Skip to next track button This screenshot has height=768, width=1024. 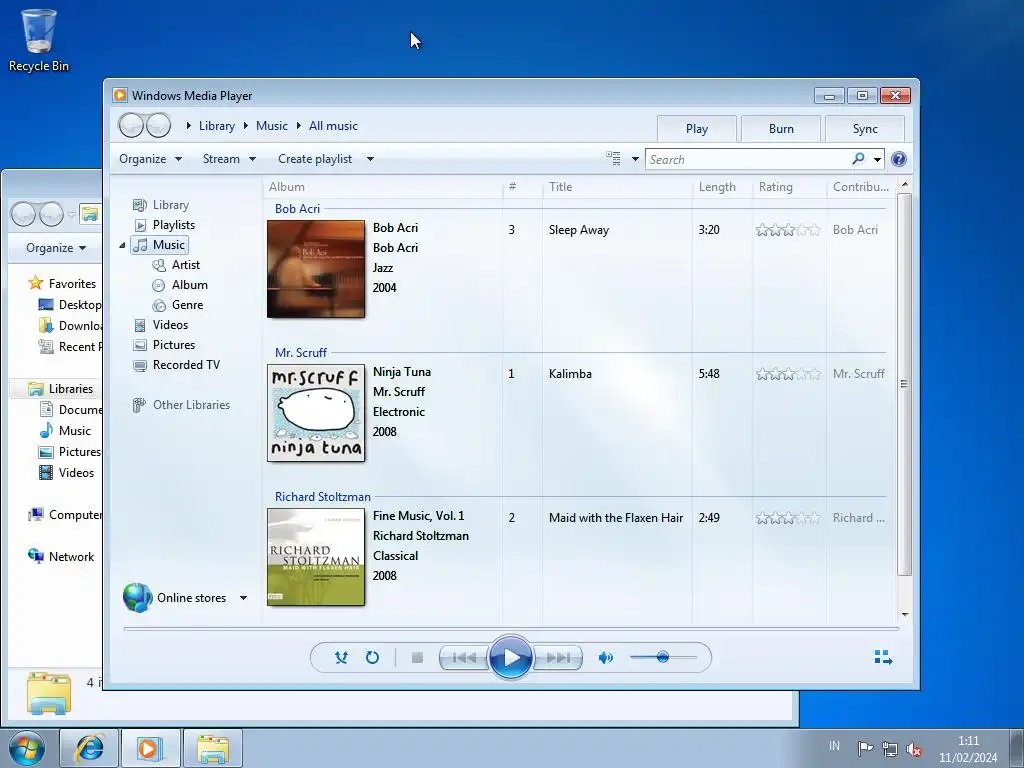(x=557, y=658)
